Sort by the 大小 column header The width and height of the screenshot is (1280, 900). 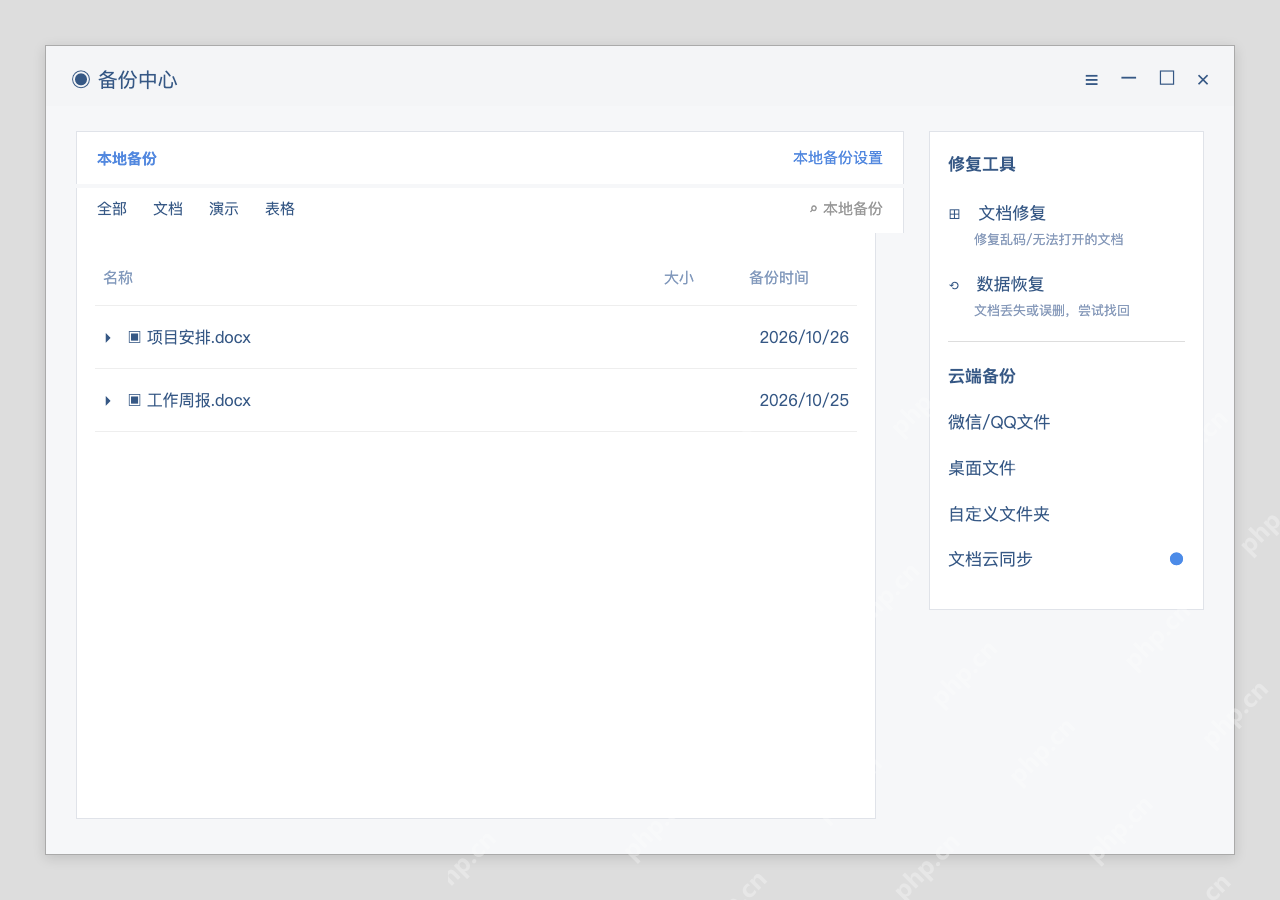tap(679, 278)
